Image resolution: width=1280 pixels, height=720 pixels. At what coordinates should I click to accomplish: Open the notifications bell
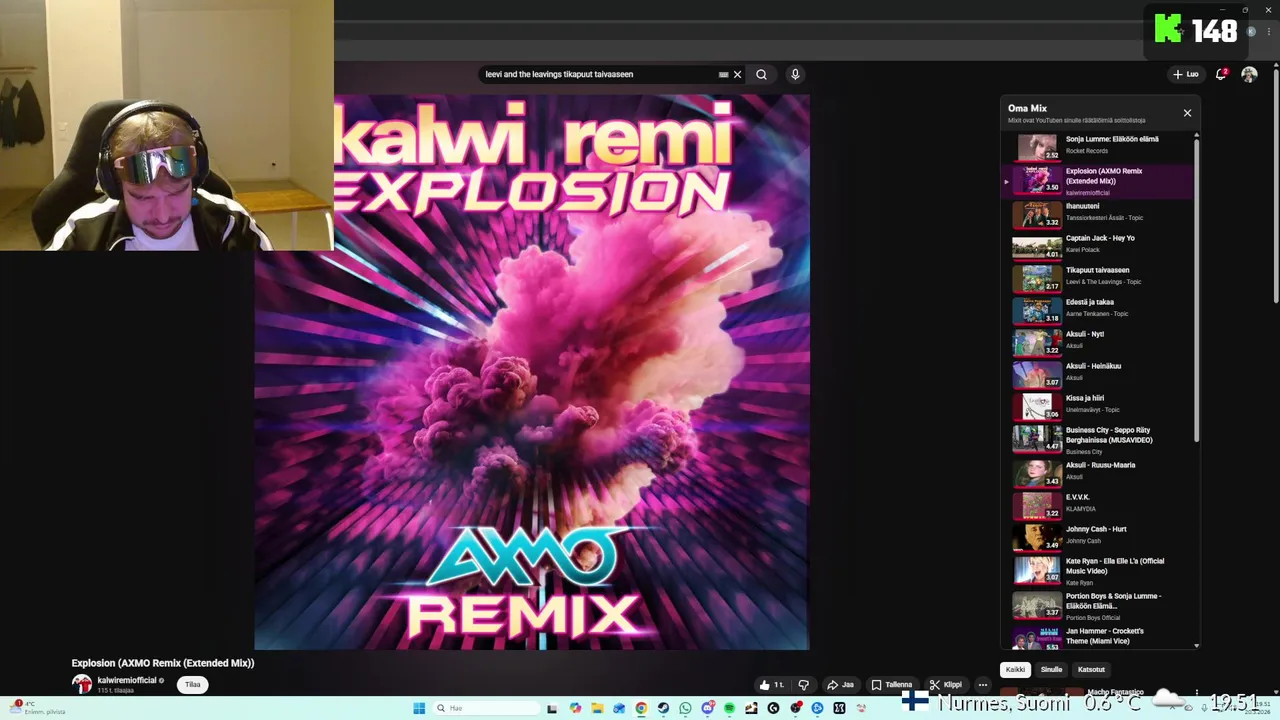click(1221, 74)
